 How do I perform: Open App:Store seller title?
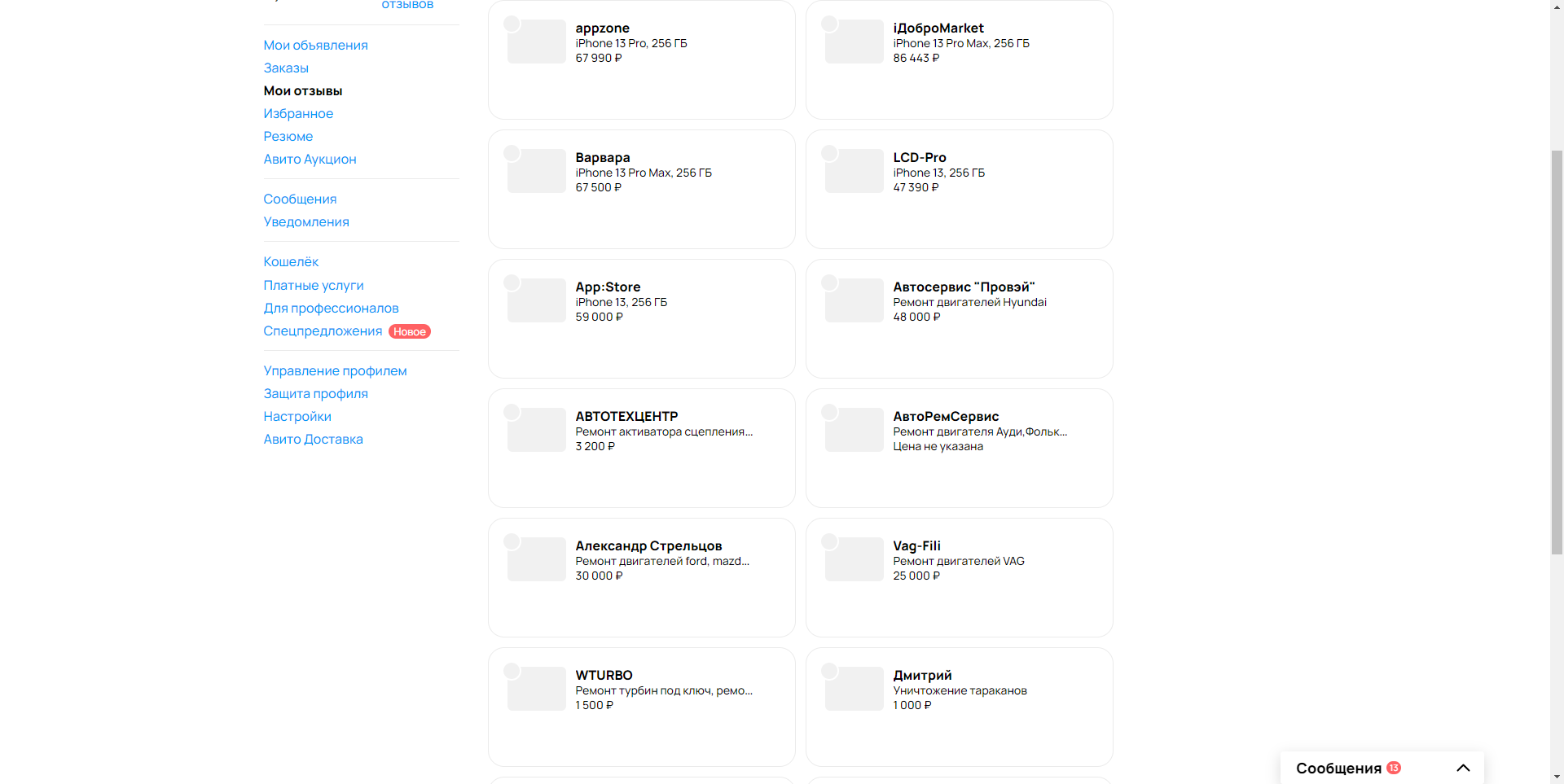pyautogui.click(x=608, y=287)
